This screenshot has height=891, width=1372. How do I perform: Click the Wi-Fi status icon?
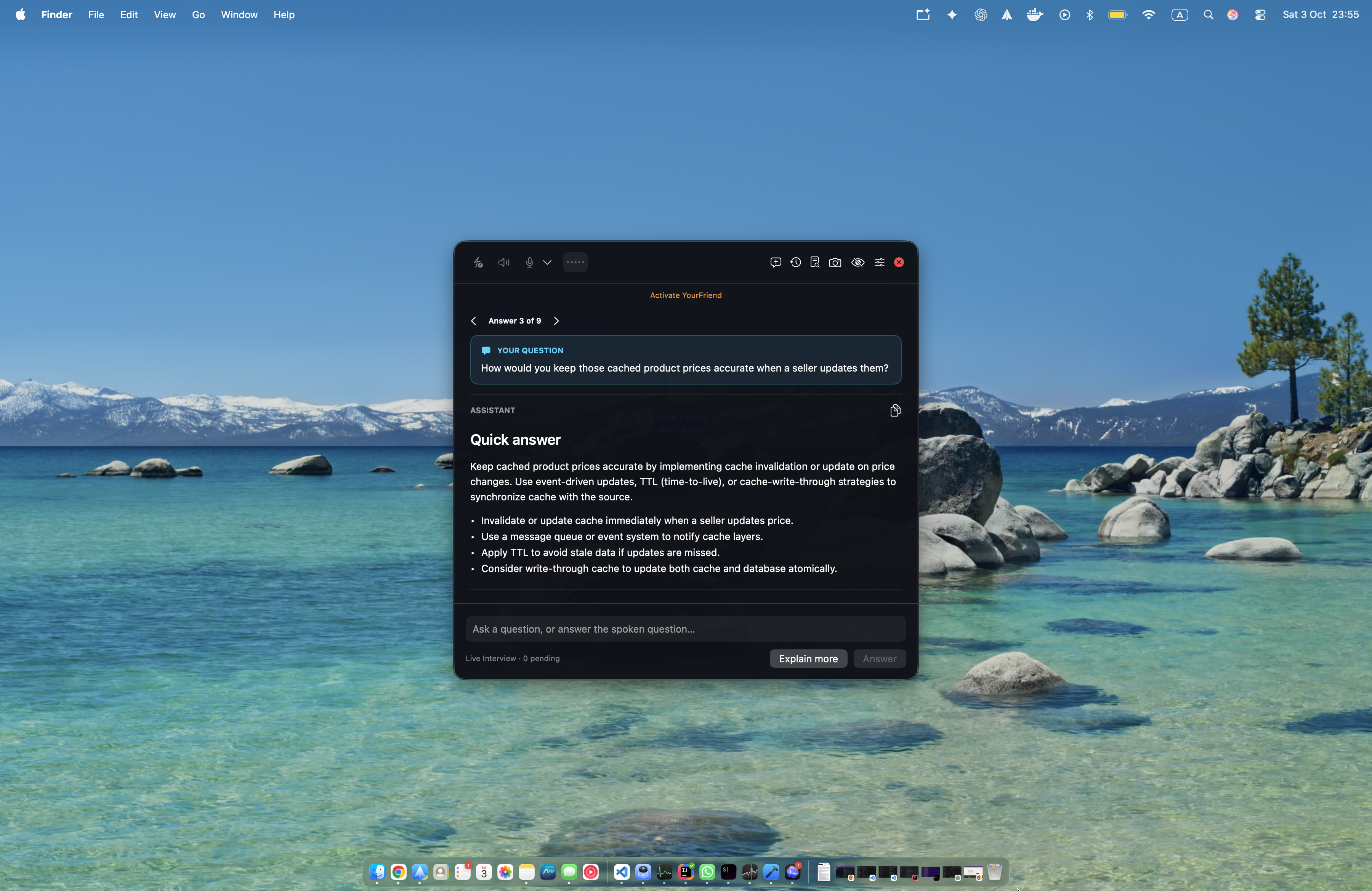pos(1148,14)
